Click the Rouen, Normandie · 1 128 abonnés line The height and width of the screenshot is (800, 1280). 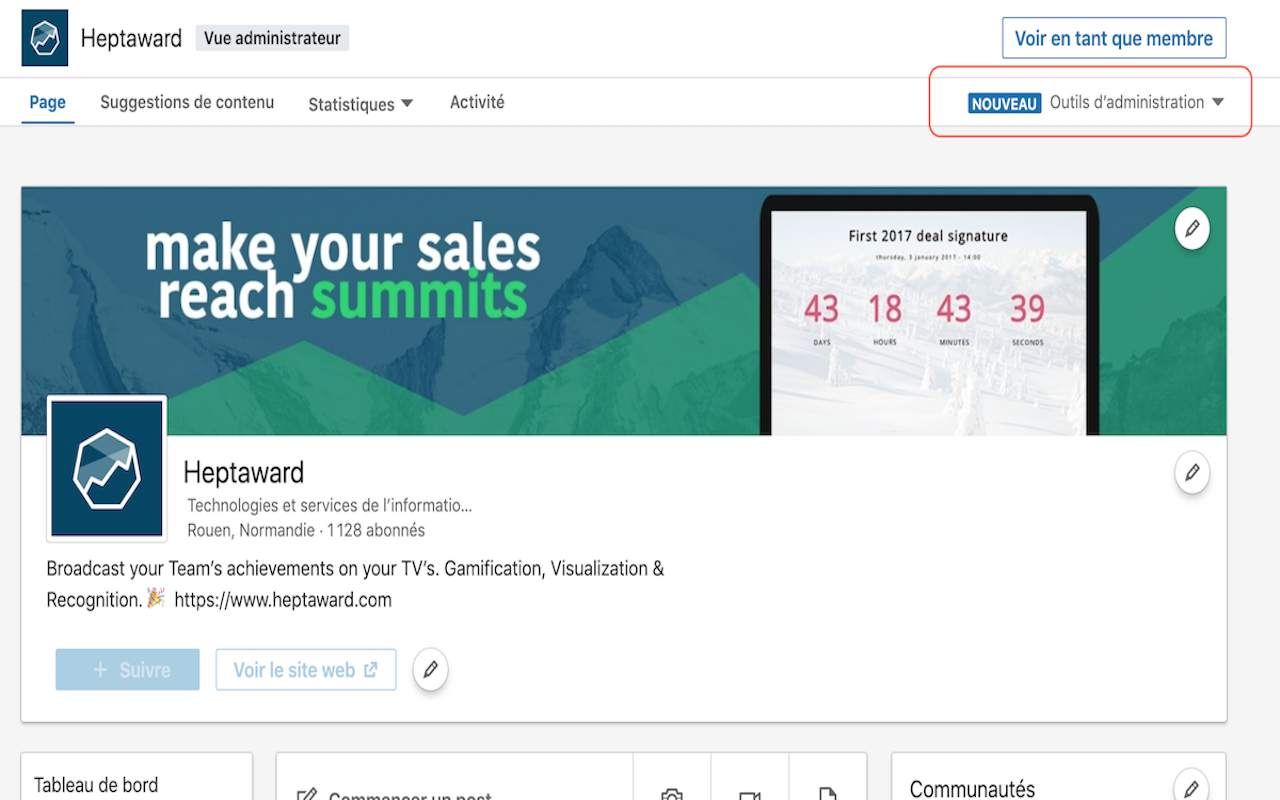(306, 530)
